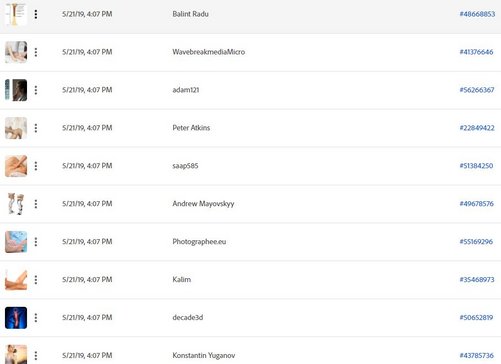Open the three-dot menu for saap585 row
The image size is (501, 364).
point(36,166)
